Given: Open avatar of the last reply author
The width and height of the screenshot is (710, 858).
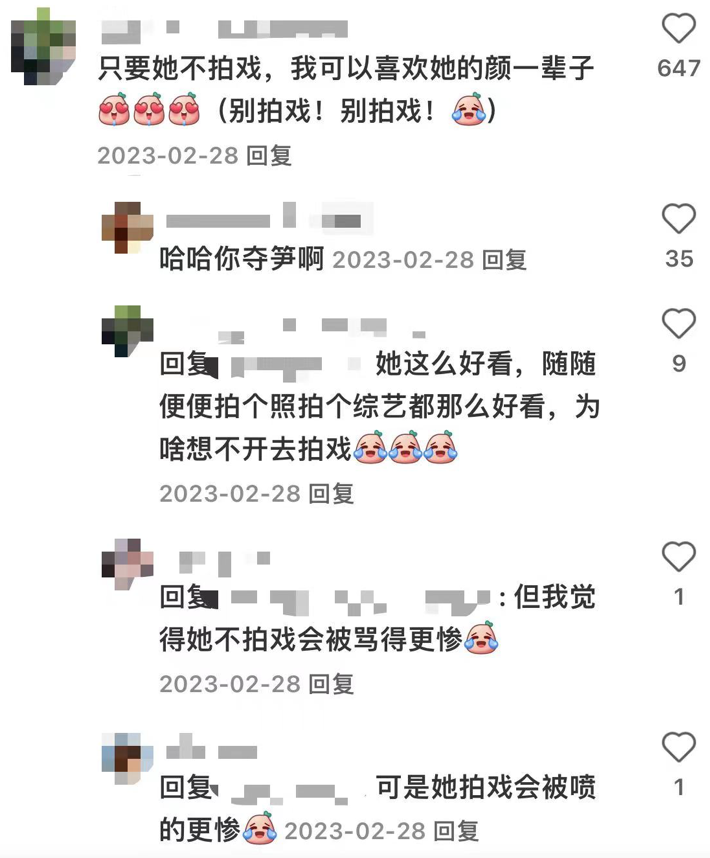Looking at the screenshot, I should (127, 759).
